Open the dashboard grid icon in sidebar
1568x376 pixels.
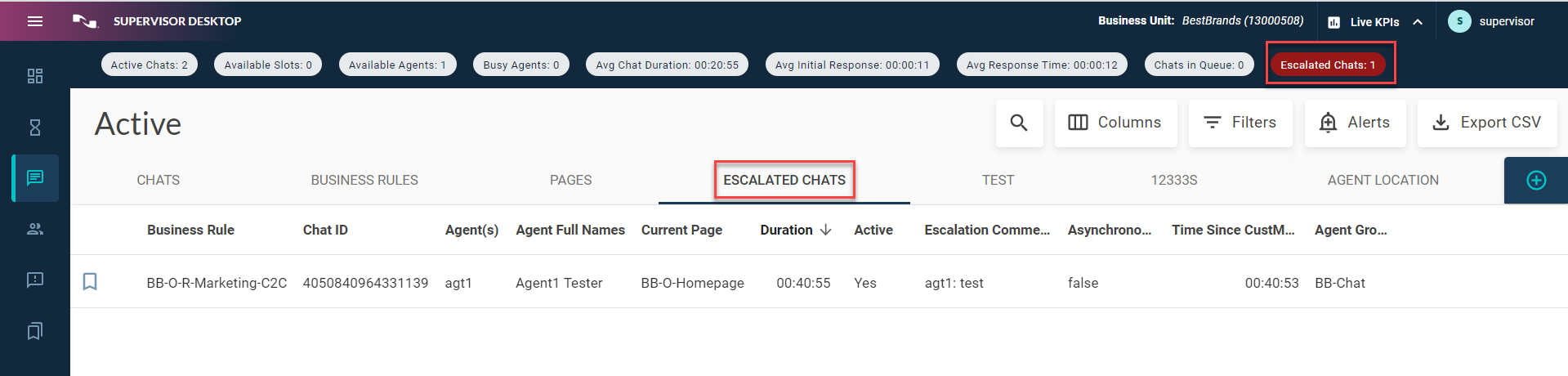[x=35, y=76]
